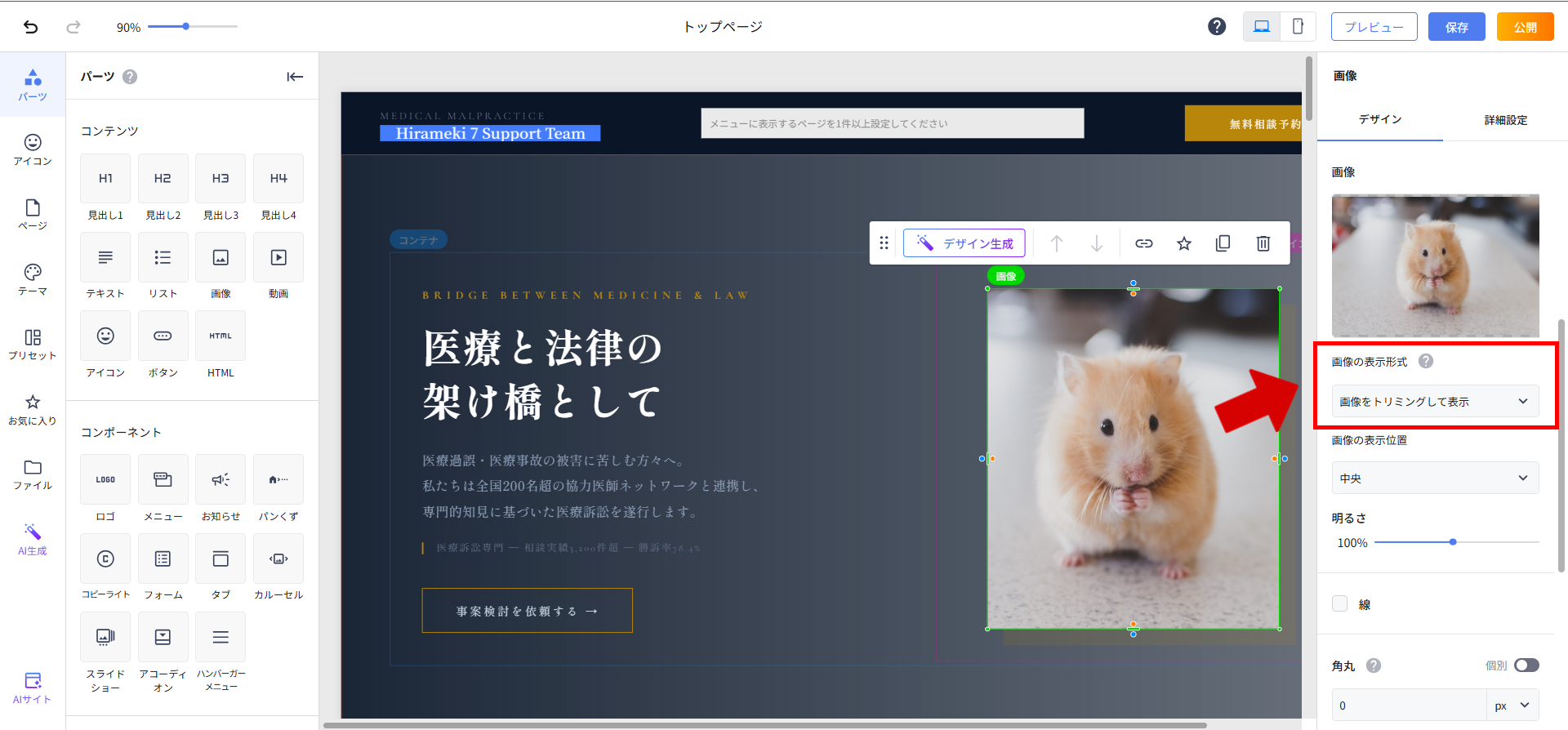Change the px unit dropdown
This screenshot has height=730, width=1568.
[1512, 706]
